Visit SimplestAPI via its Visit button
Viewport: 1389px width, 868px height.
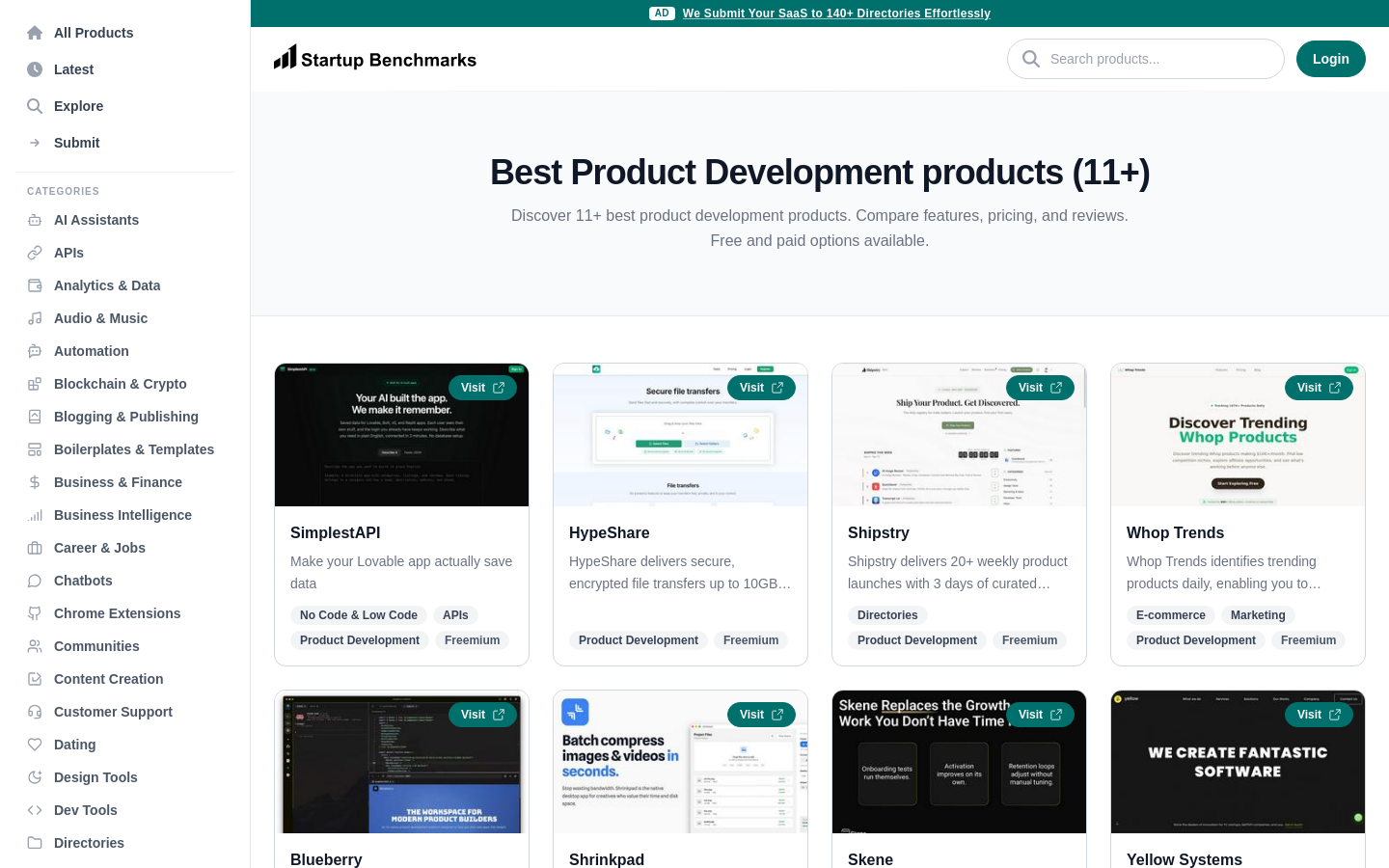(482, 388)
